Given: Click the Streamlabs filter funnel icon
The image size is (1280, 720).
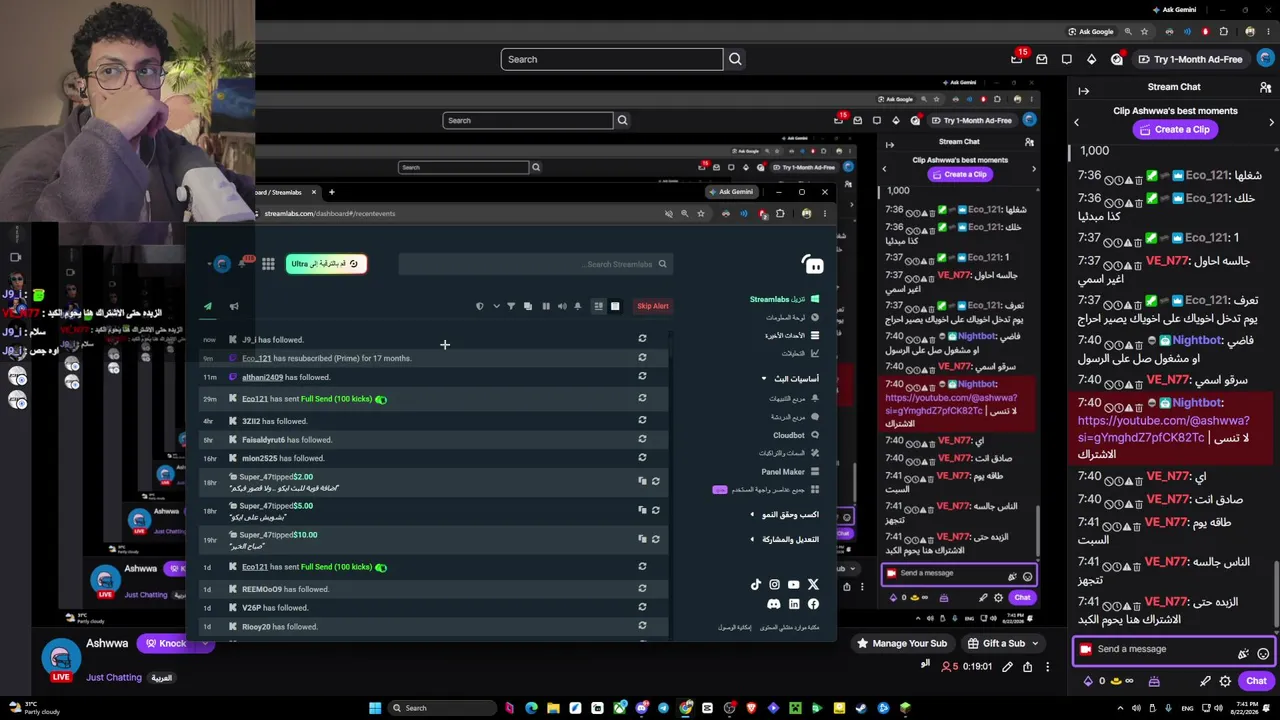Looking at the screenshot, I should [x=511, y=306].
